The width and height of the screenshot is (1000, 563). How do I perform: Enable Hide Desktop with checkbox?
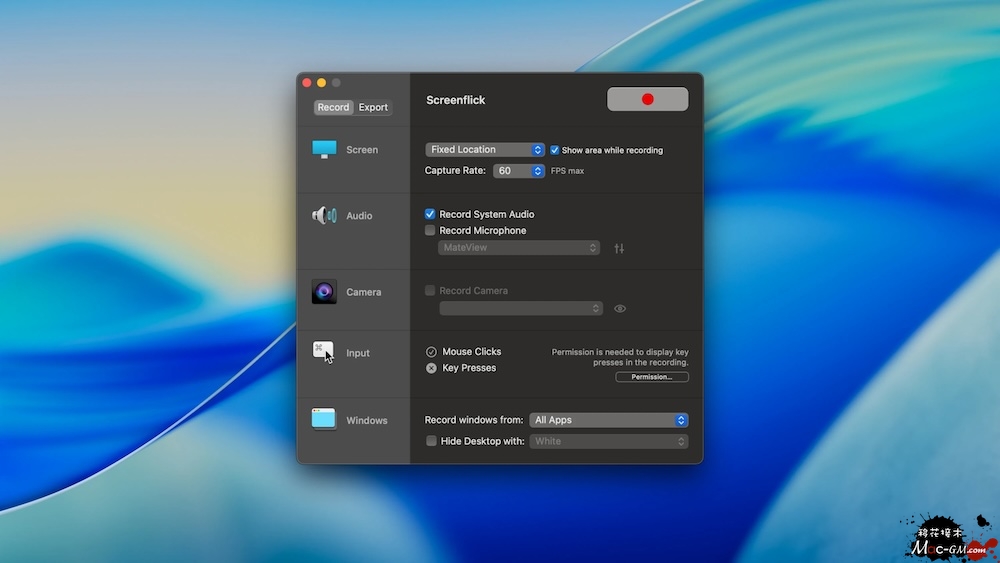coord(431,441)
